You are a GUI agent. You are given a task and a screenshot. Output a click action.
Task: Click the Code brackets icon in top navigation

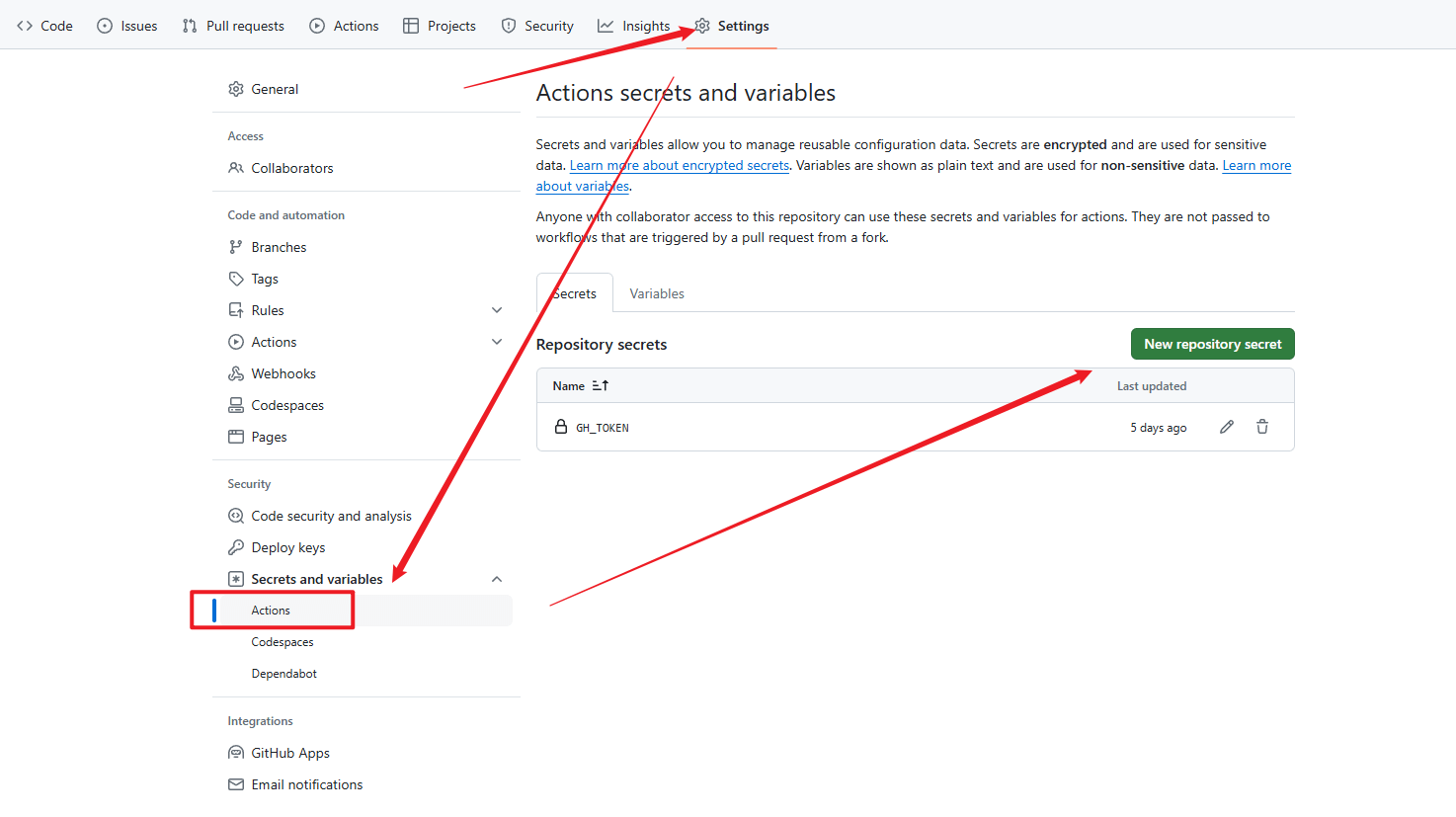coord(25,26)
